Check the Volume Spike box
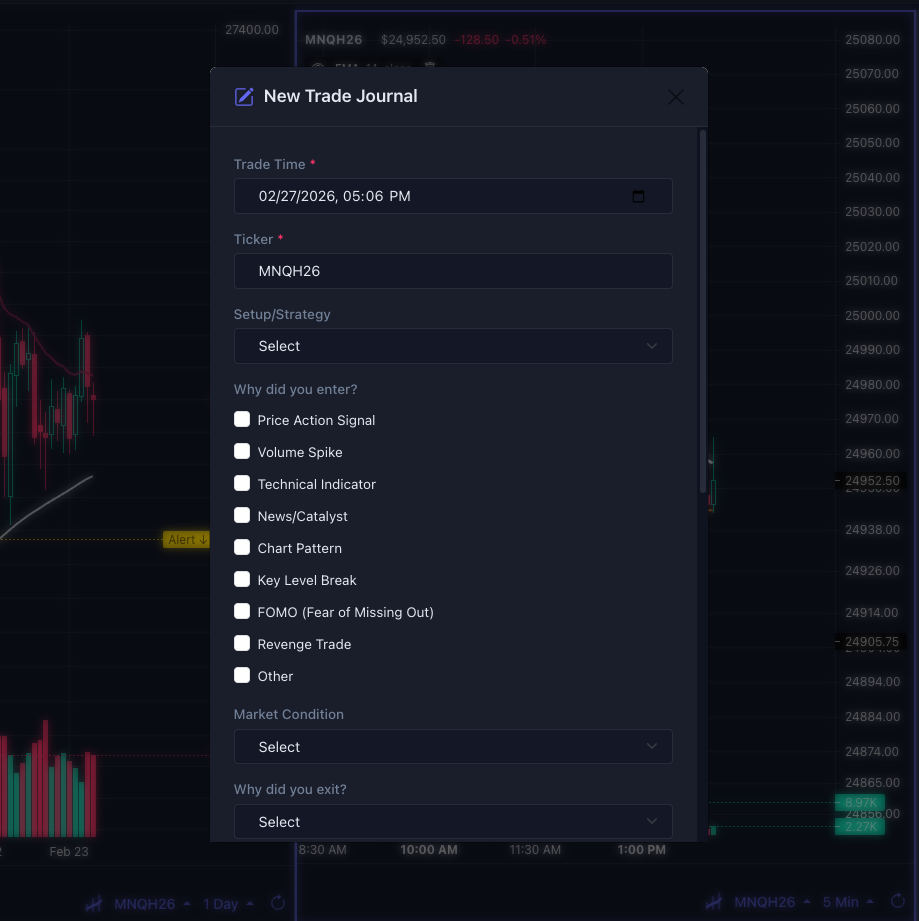919x921 pixels. [x=242, y=451]
